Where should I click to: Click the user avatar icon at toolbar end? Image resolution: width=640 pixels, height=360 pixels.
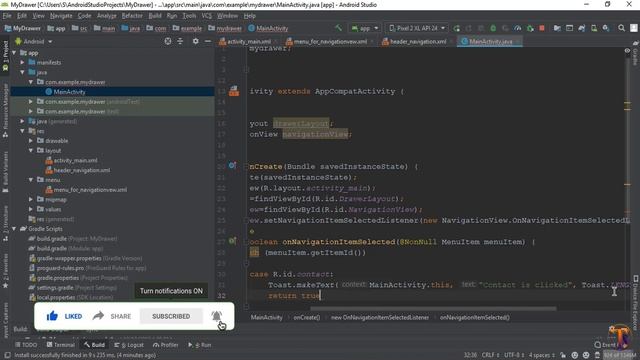[633, 28]
